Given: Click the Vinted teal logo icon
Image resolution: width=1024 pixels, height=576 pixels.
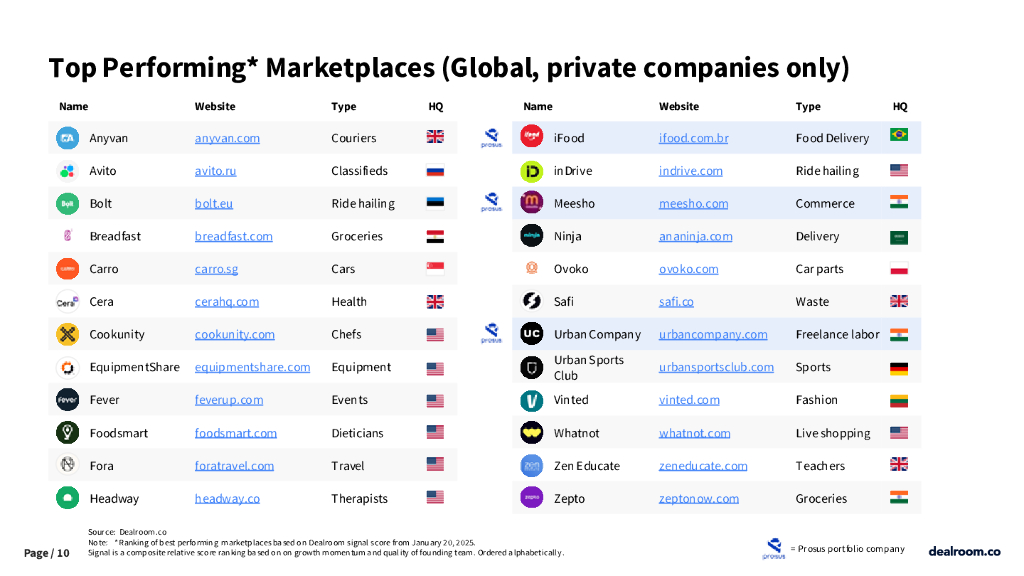Looking at the screenshot, I should point(532,400).
